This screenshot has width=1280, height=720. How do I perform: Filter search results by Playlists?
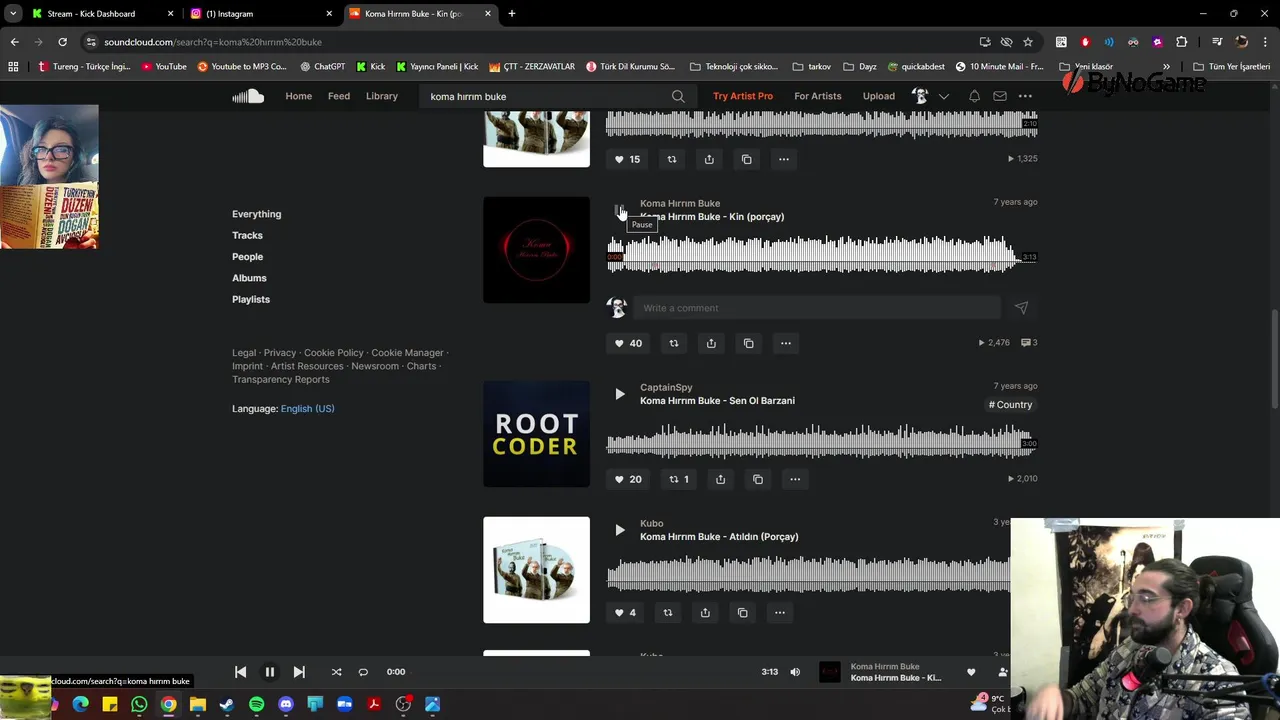tap(251, 299)
